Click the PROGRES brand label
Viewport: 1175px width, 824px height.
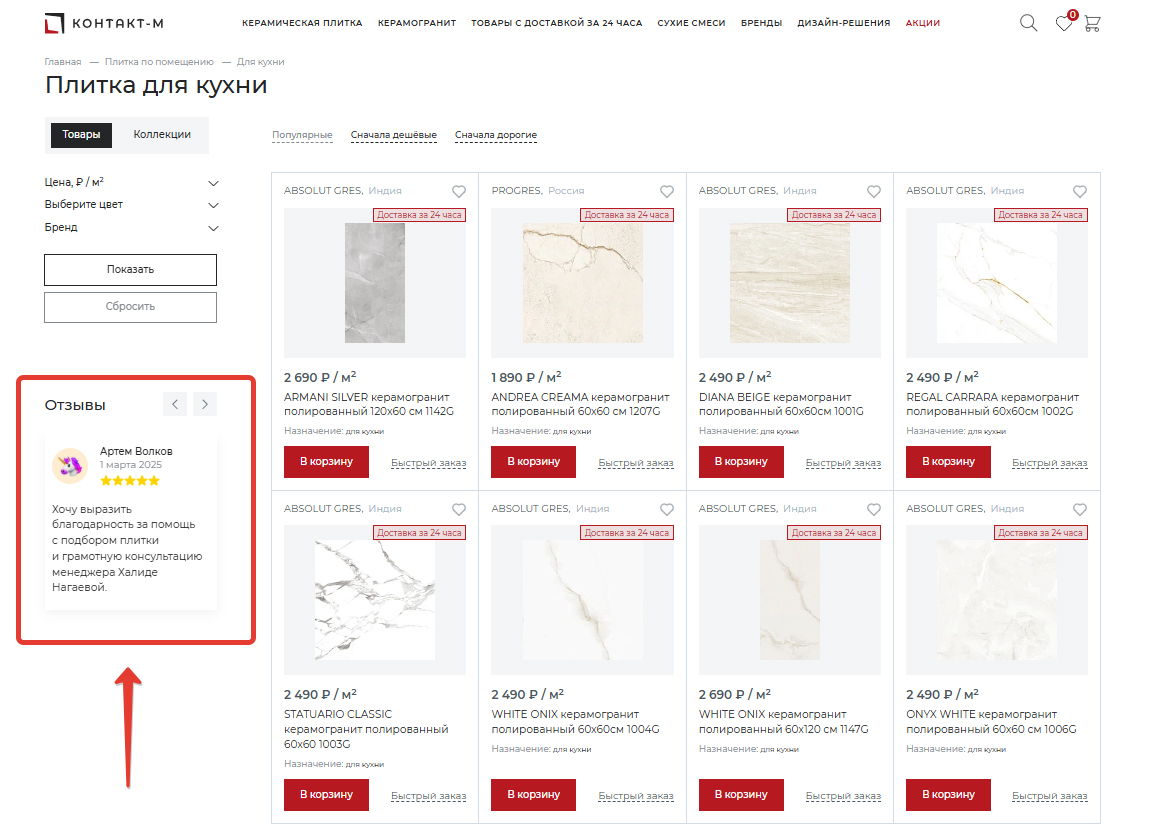click(517, 191)
